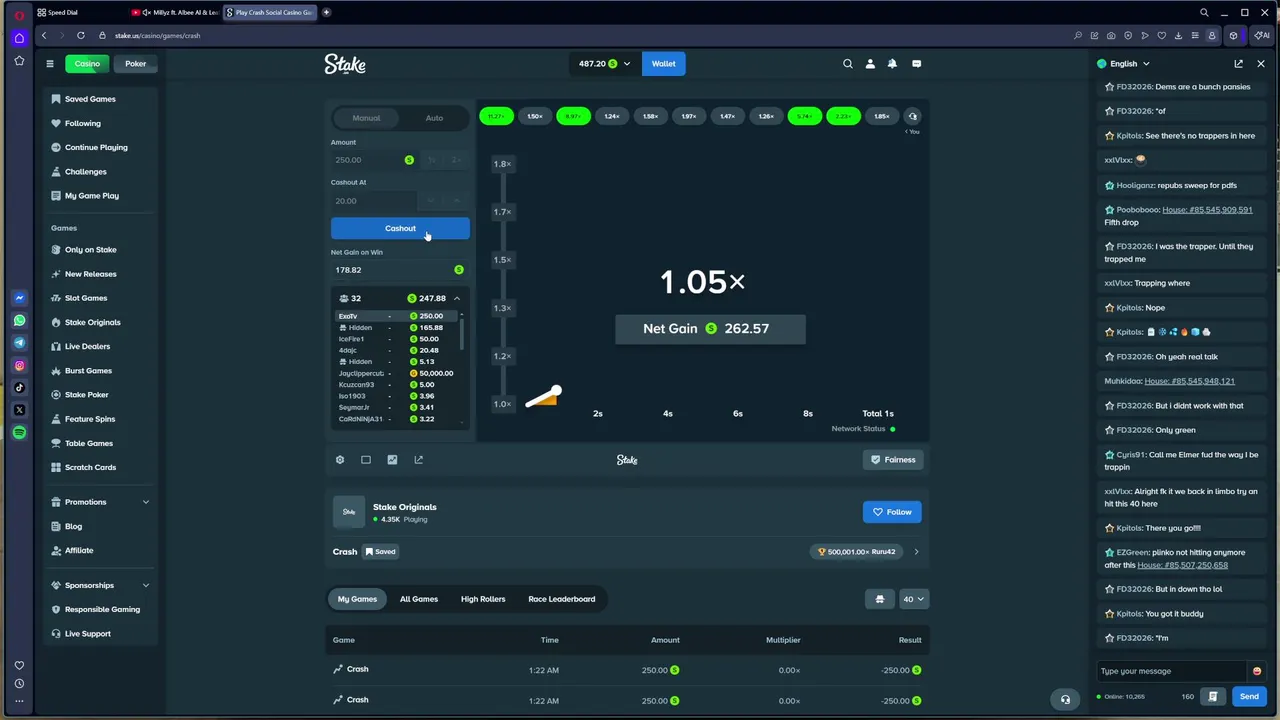Open Opera home sidebar icon
The width and height of the screenshot is (1280, 720).
point(19,38)
